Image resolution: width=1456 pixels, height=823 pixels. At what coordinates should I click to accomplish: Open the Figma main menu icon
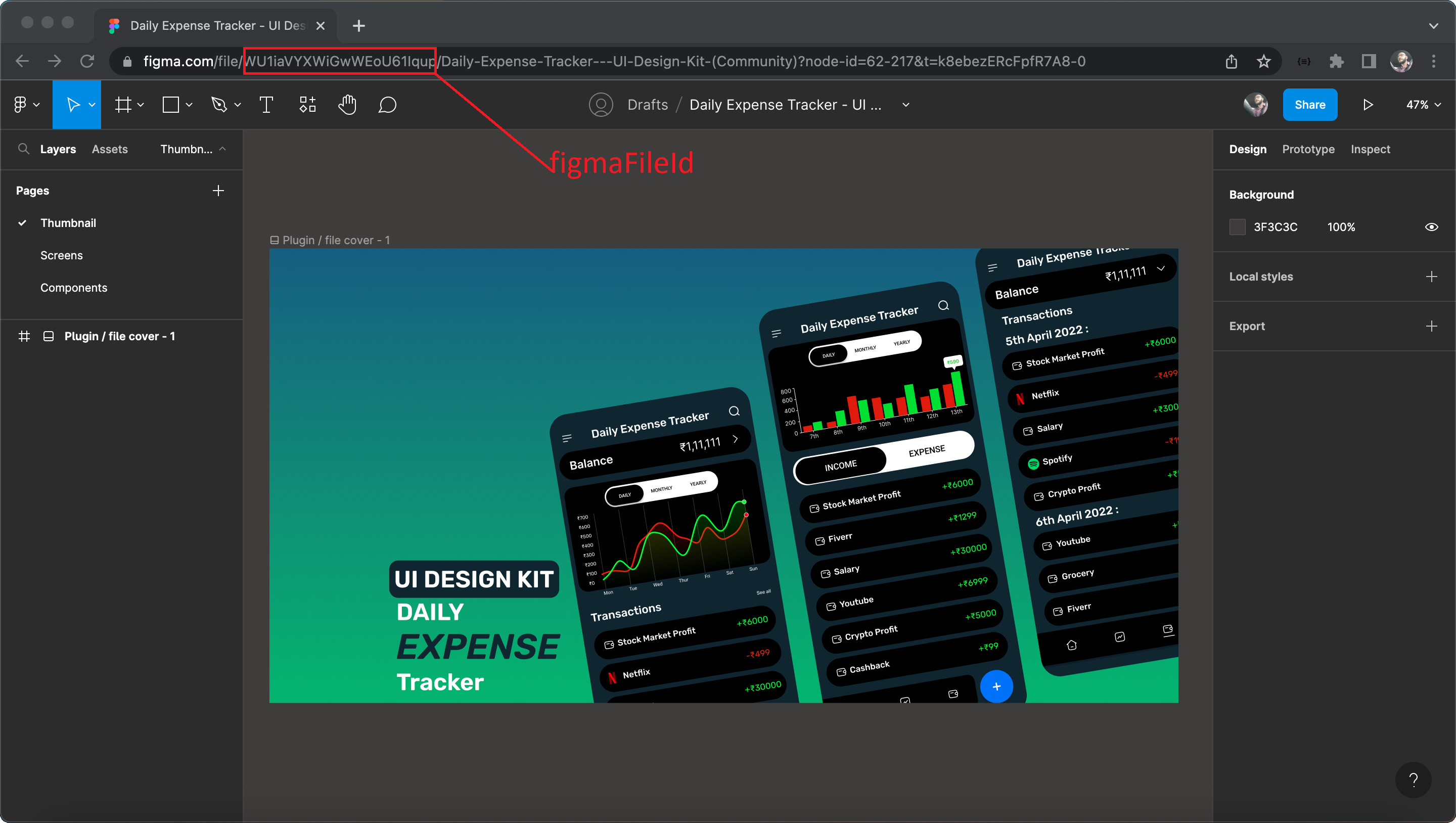tap(20, 105)
